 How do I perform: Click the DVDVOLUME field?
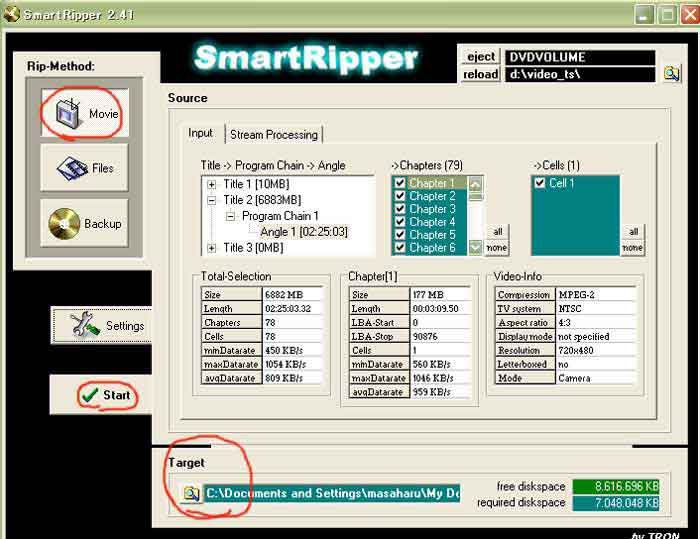pos(580,57)
